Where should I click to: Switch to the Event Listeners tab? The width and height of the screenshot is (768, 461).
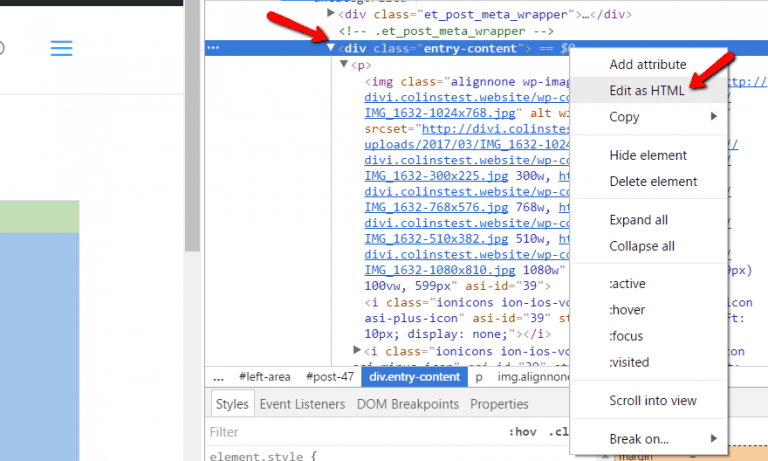[302, 404]
